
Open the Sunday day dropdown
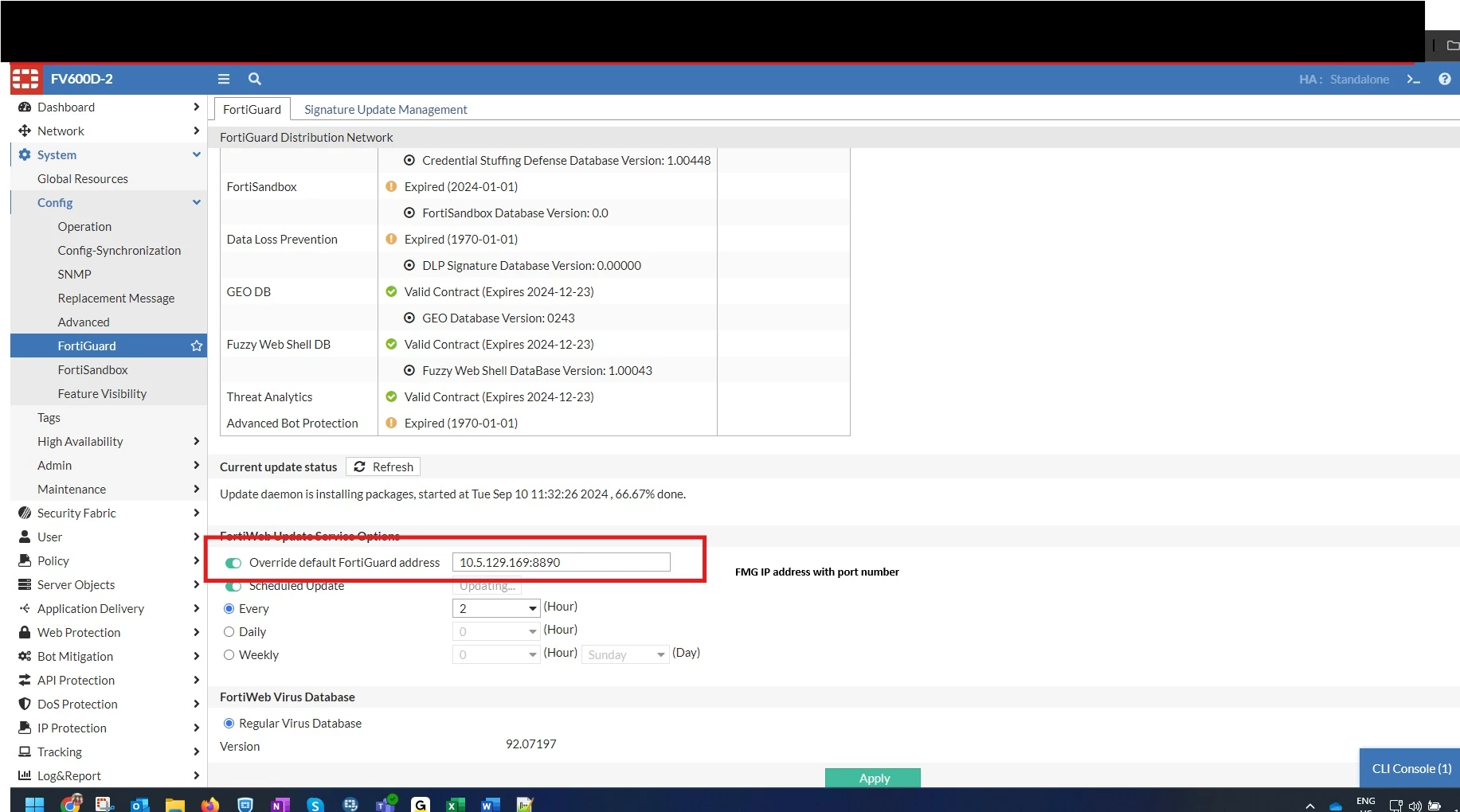point(626,654)
